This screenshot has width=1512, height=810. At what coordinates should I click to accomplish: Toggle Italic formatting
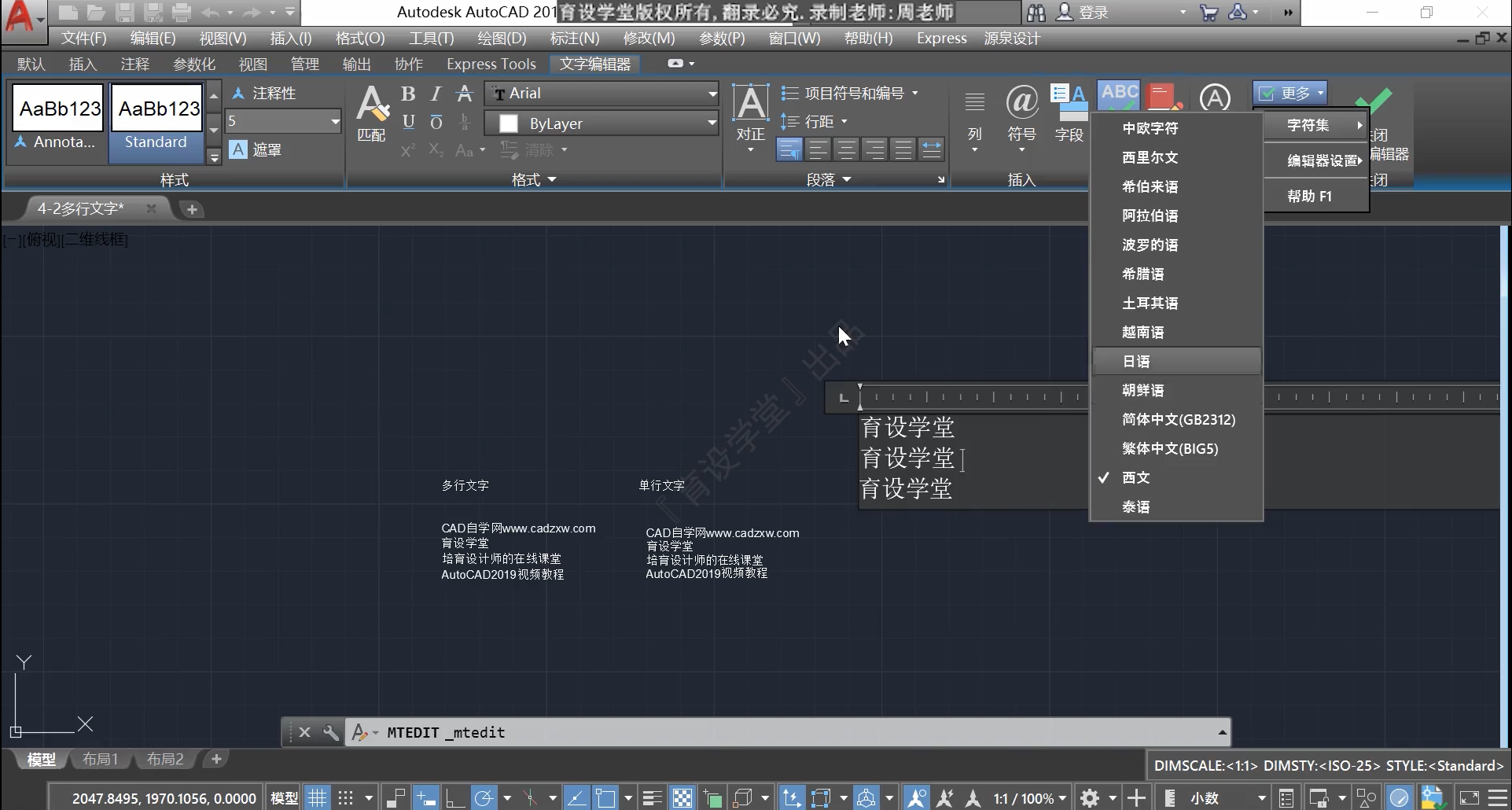coord(436,94)
